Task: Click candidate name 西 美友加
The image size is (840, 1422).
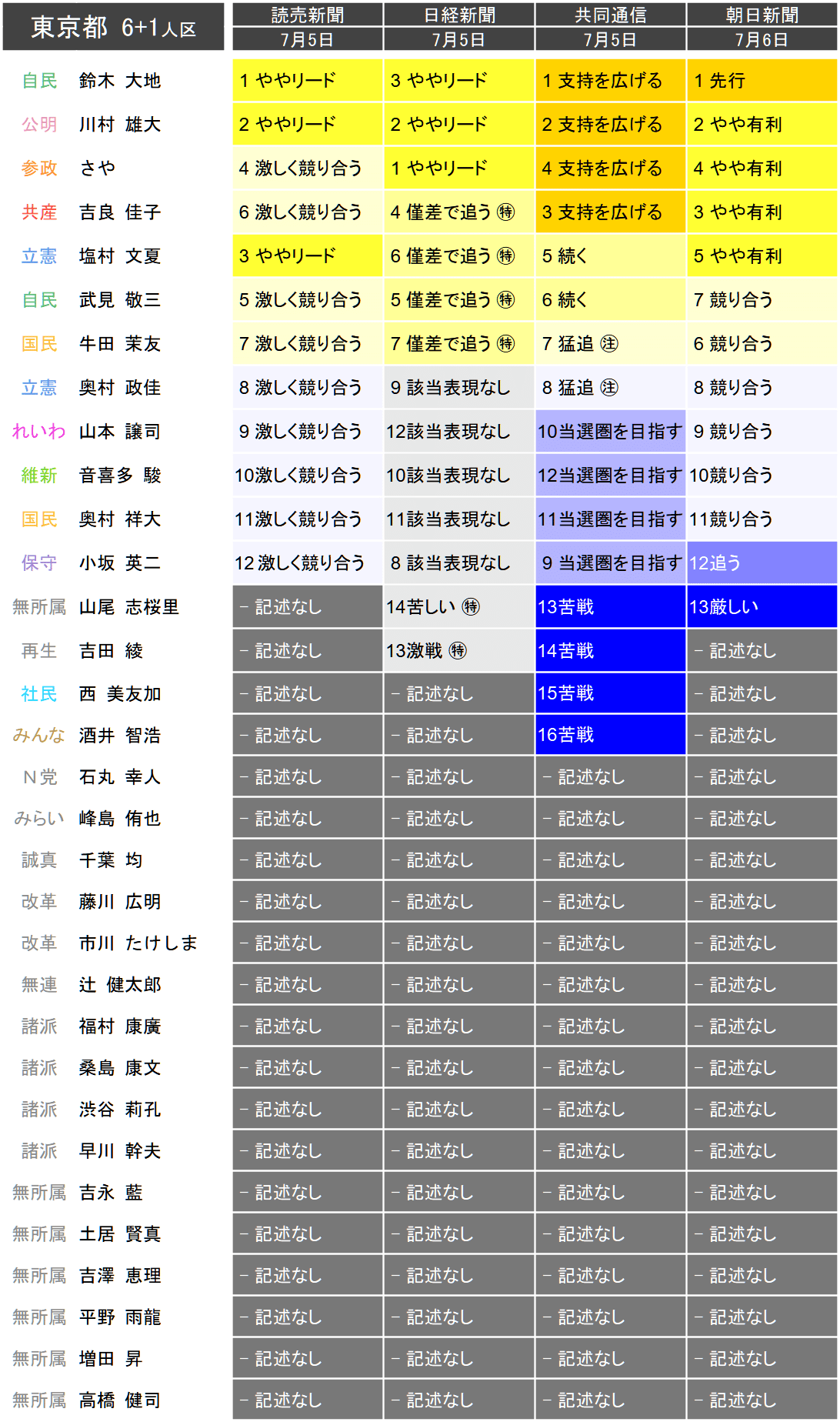Action: click(120, 694)
